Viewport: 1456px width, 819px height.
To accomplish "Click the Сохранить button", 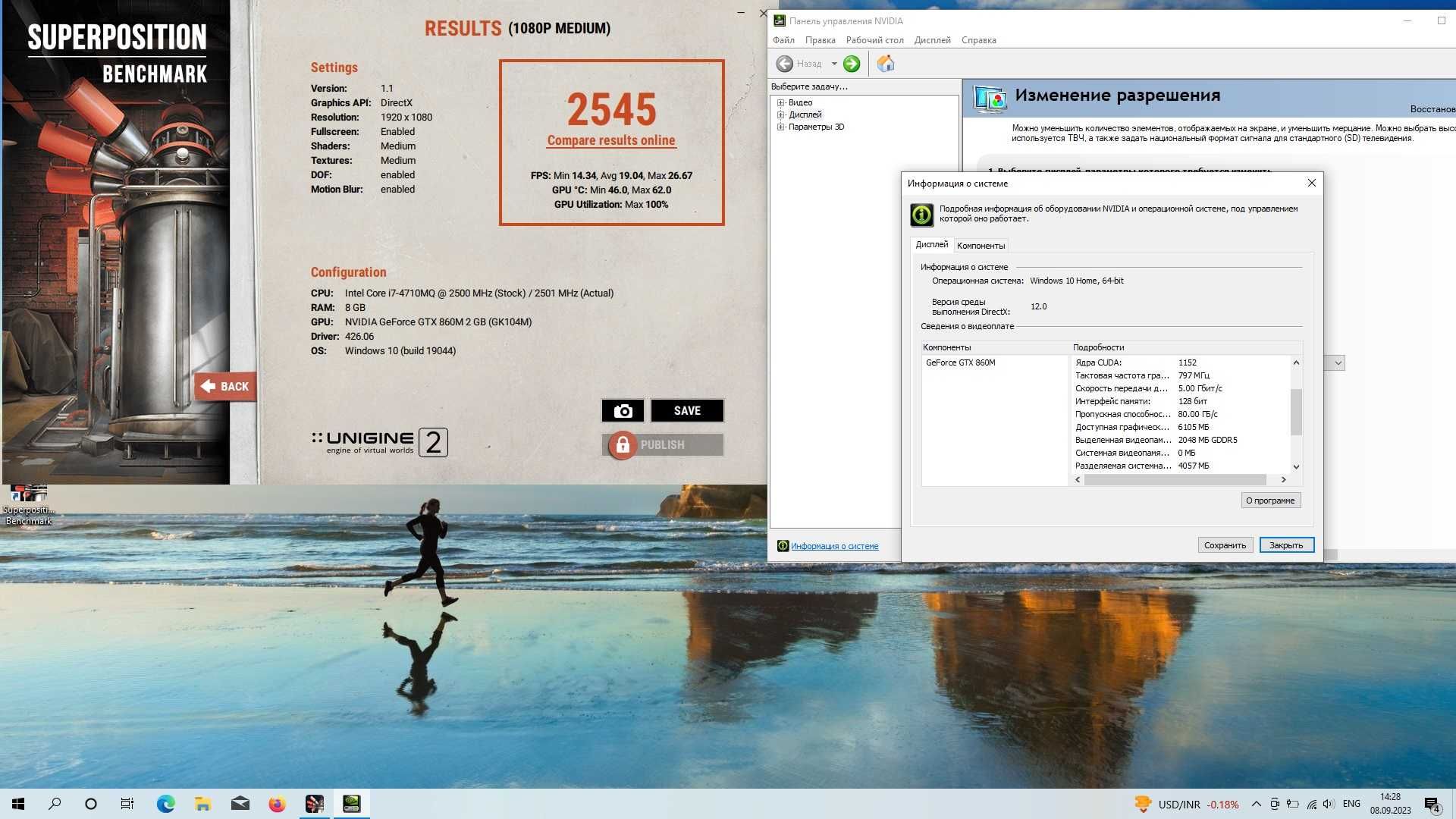I will coord(1225,545).
